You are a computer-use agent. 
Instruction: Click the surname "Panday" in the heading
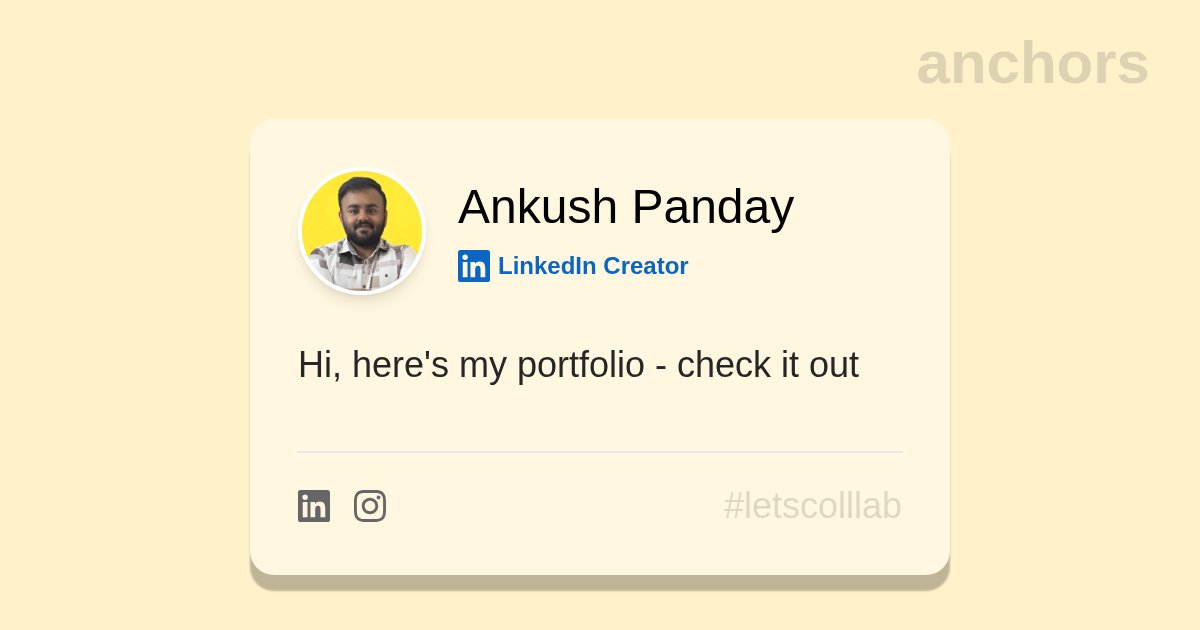(713, 207)
